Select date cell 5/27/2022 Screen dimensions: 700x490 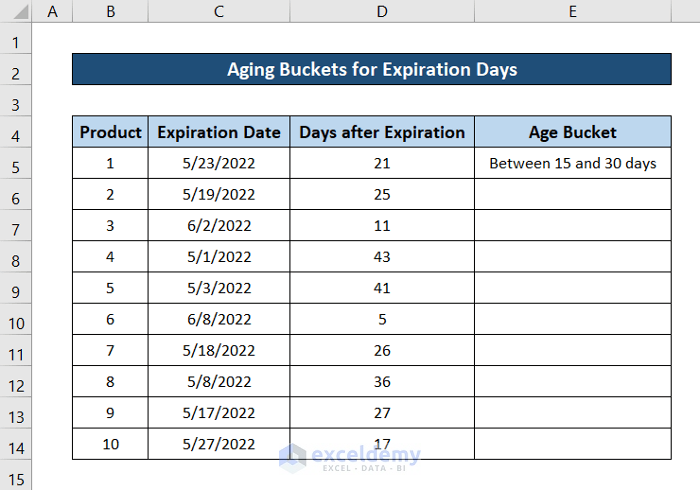(x=219, y=443)
